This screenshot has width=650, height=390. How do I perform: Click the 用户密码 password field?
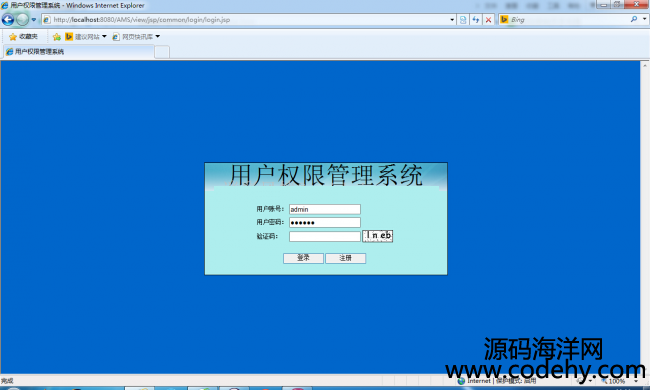325,223
